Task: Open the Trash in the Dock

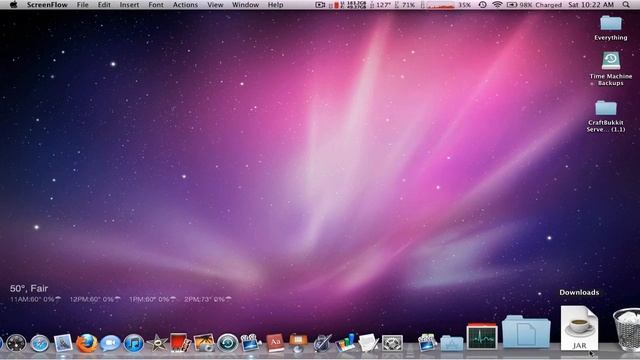Action: point(627,329)
